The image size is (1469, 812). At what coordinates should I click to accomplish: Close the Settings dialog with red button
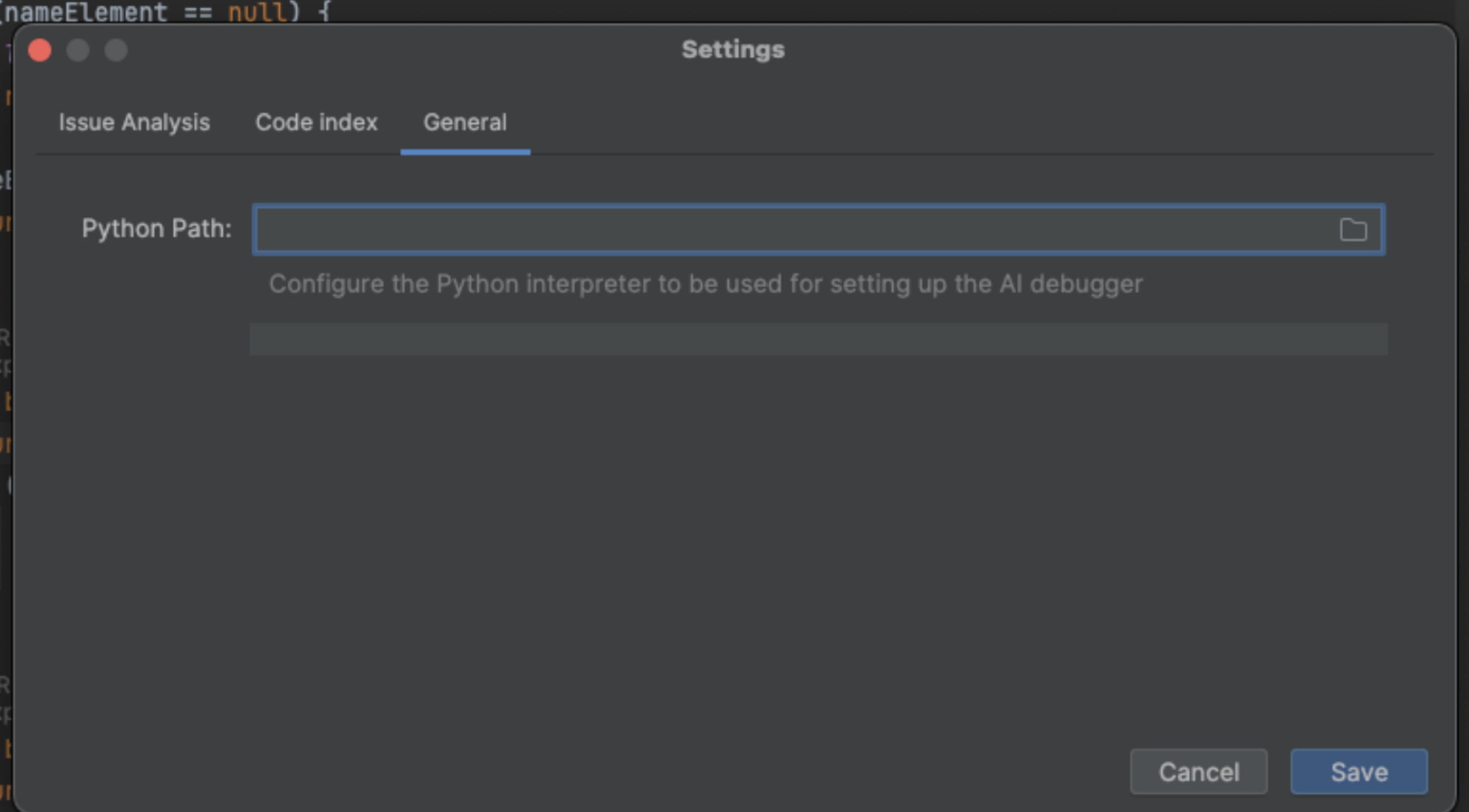40,50
